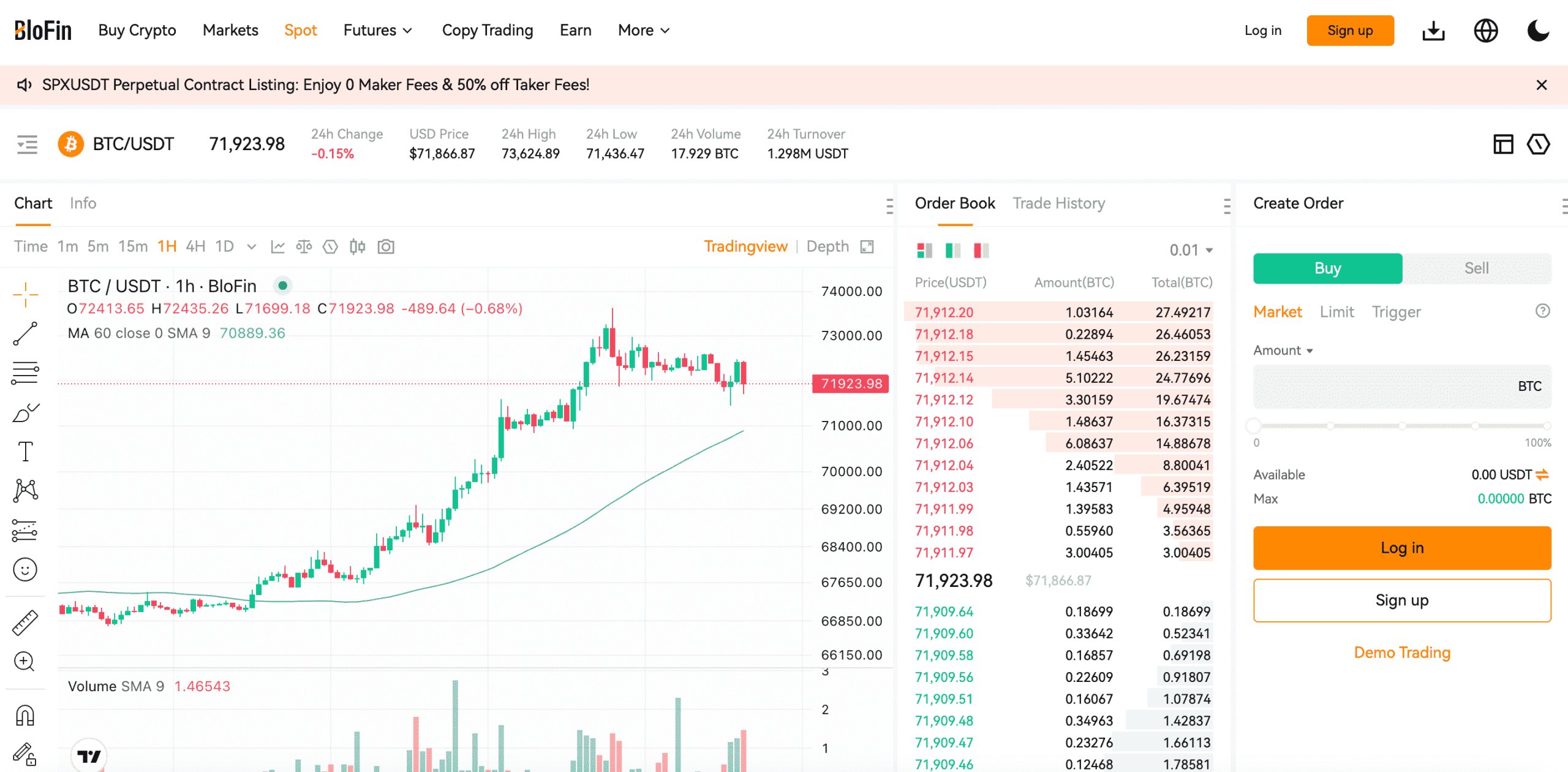Screen dimensions: 1568x772
Task: Toggle dark mode with moon icon
Action: (1538, 31)
